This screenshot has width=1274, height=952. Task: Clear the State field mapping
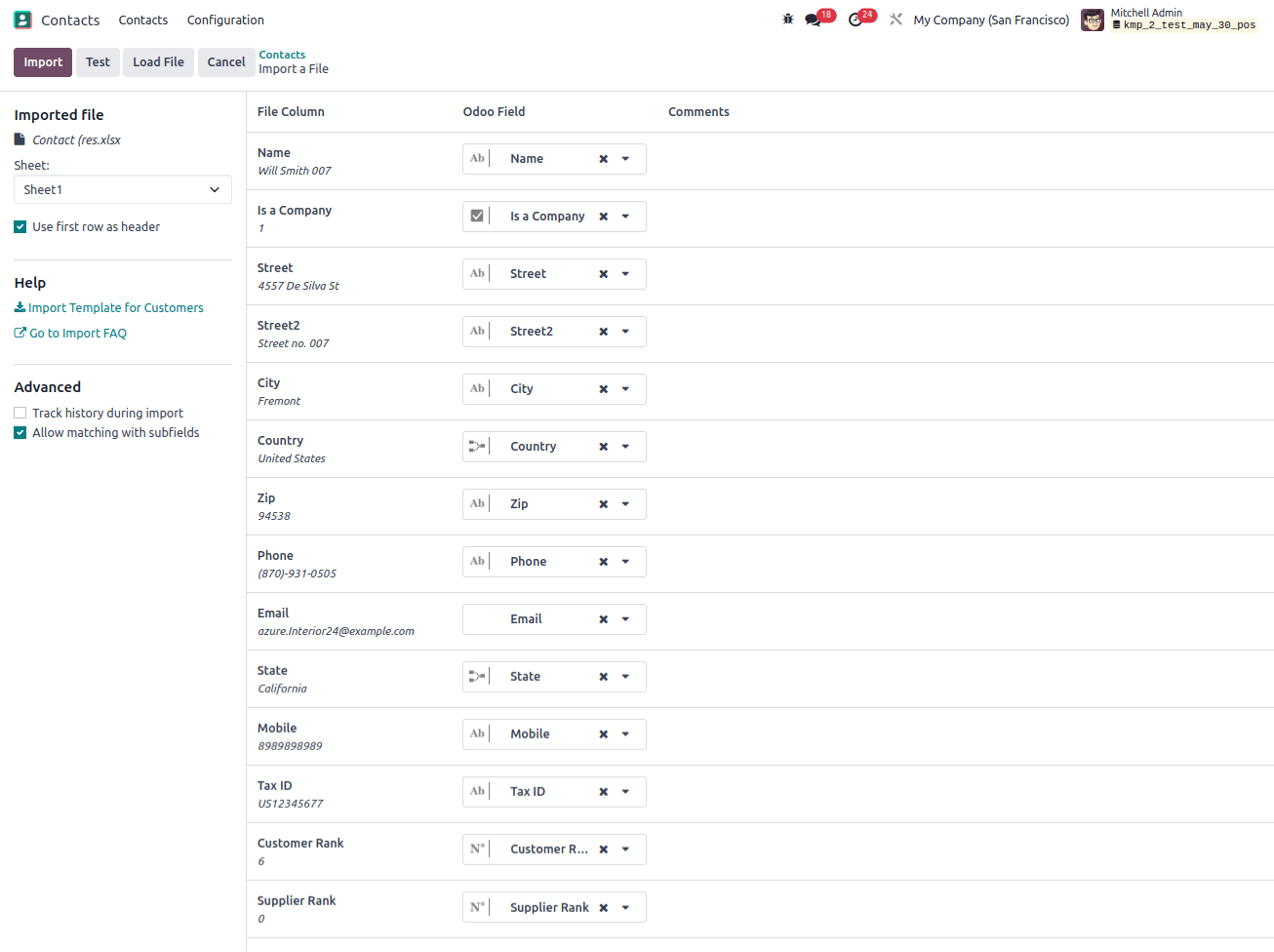[604, 677]
